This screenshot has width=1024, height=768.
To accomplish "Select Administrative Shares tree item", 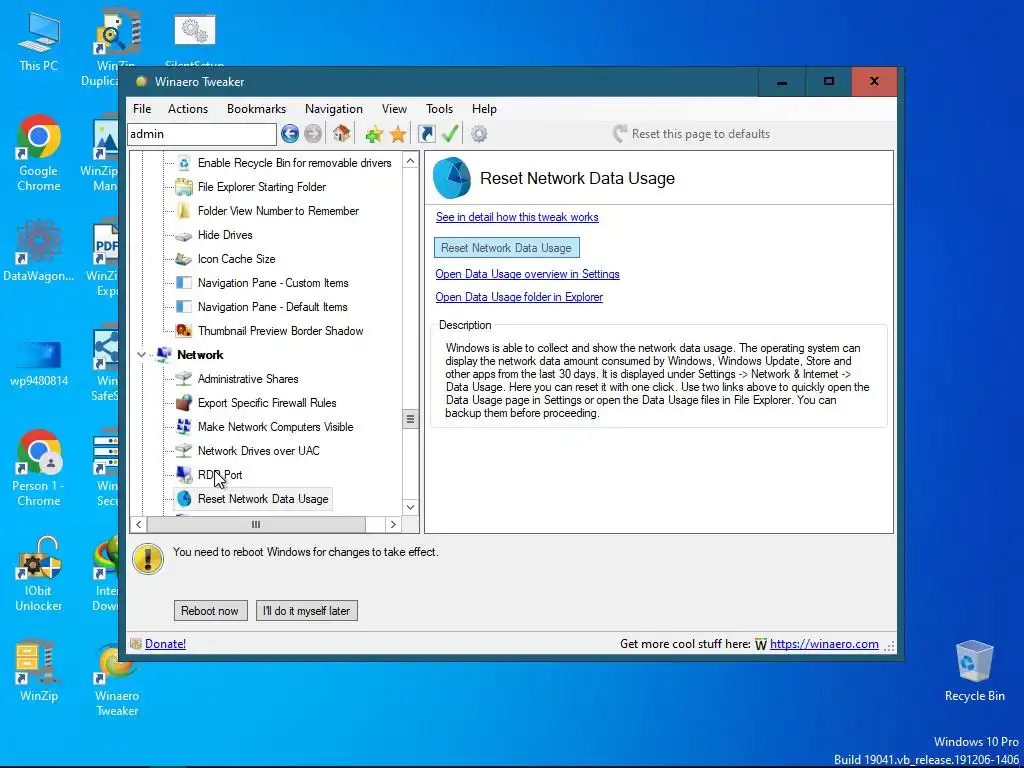I will click(248, 379).
